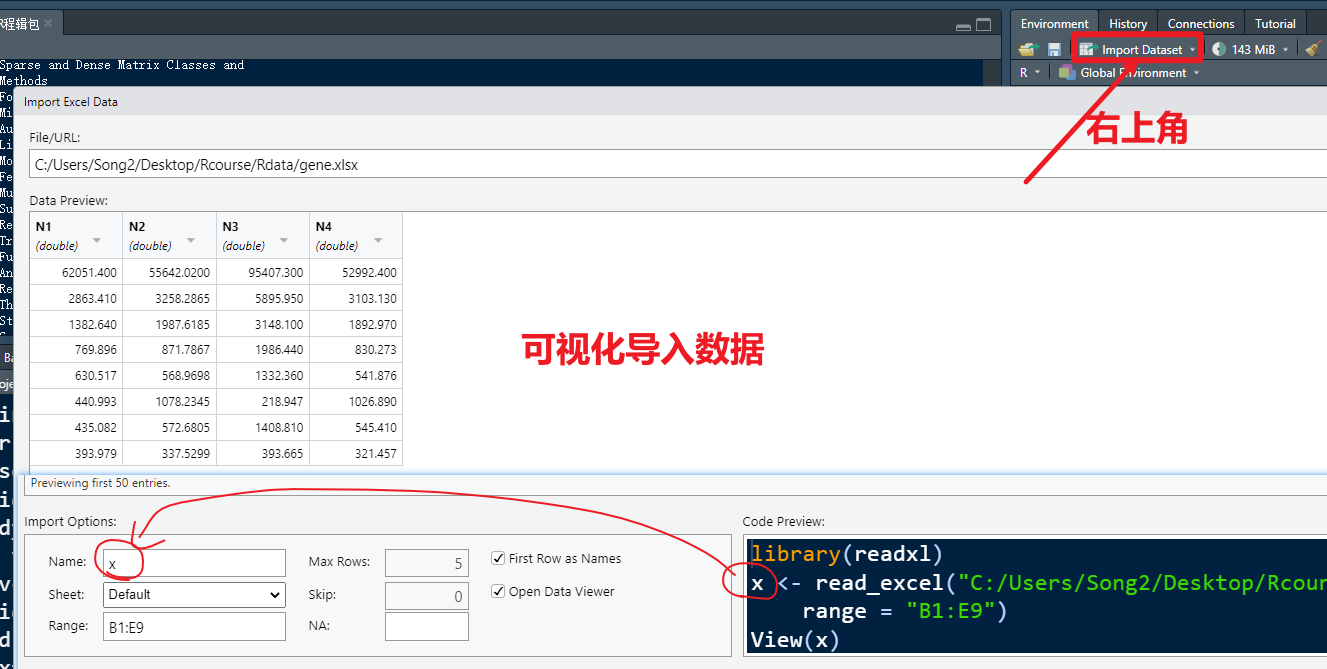Click cell 1987.6185 in the data preview
1327x669 pixels.
tap(169, 324)
